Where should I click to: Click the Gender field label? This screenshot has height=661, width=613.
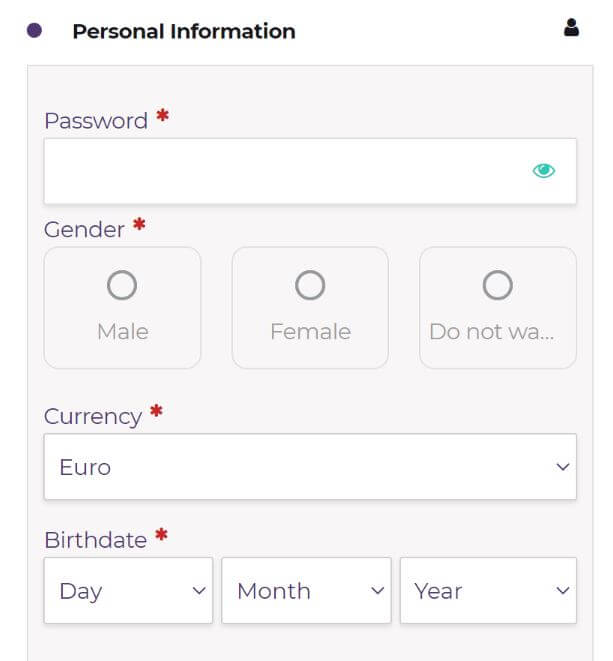[84, 229]
